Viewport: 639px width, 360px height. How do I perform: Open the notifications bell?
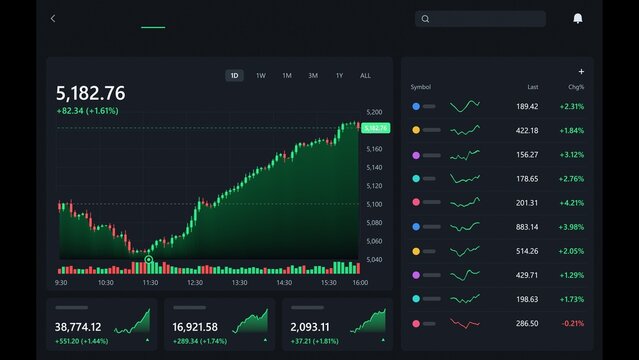578,18
